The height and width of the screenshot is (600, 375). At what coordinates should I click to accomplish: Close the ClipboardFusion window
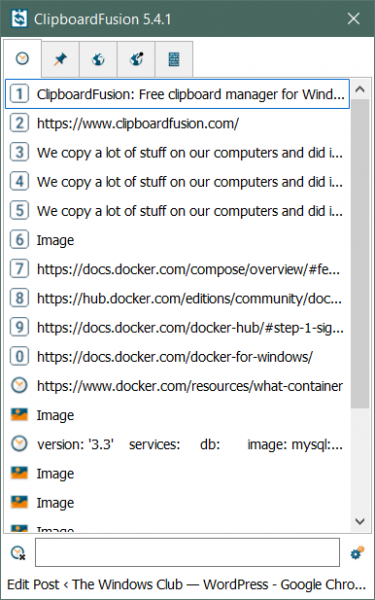pyautogui.click(x=354, y=18)
